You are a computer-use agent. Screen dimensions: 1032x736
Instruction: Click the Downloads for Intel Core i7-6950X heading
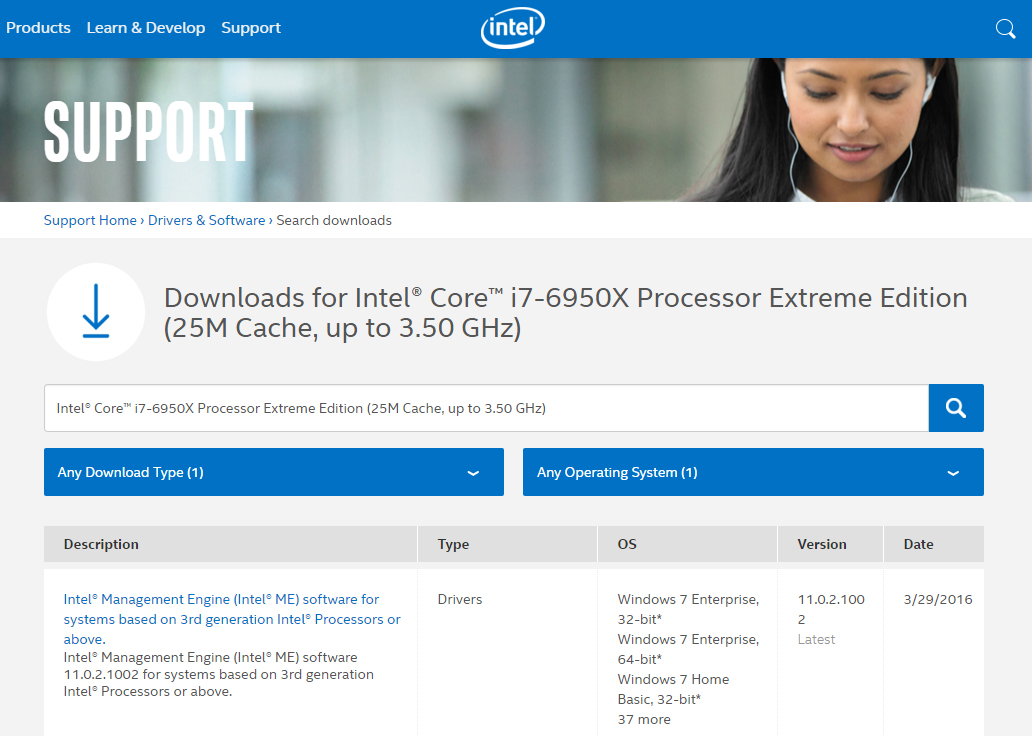point(565,313)
